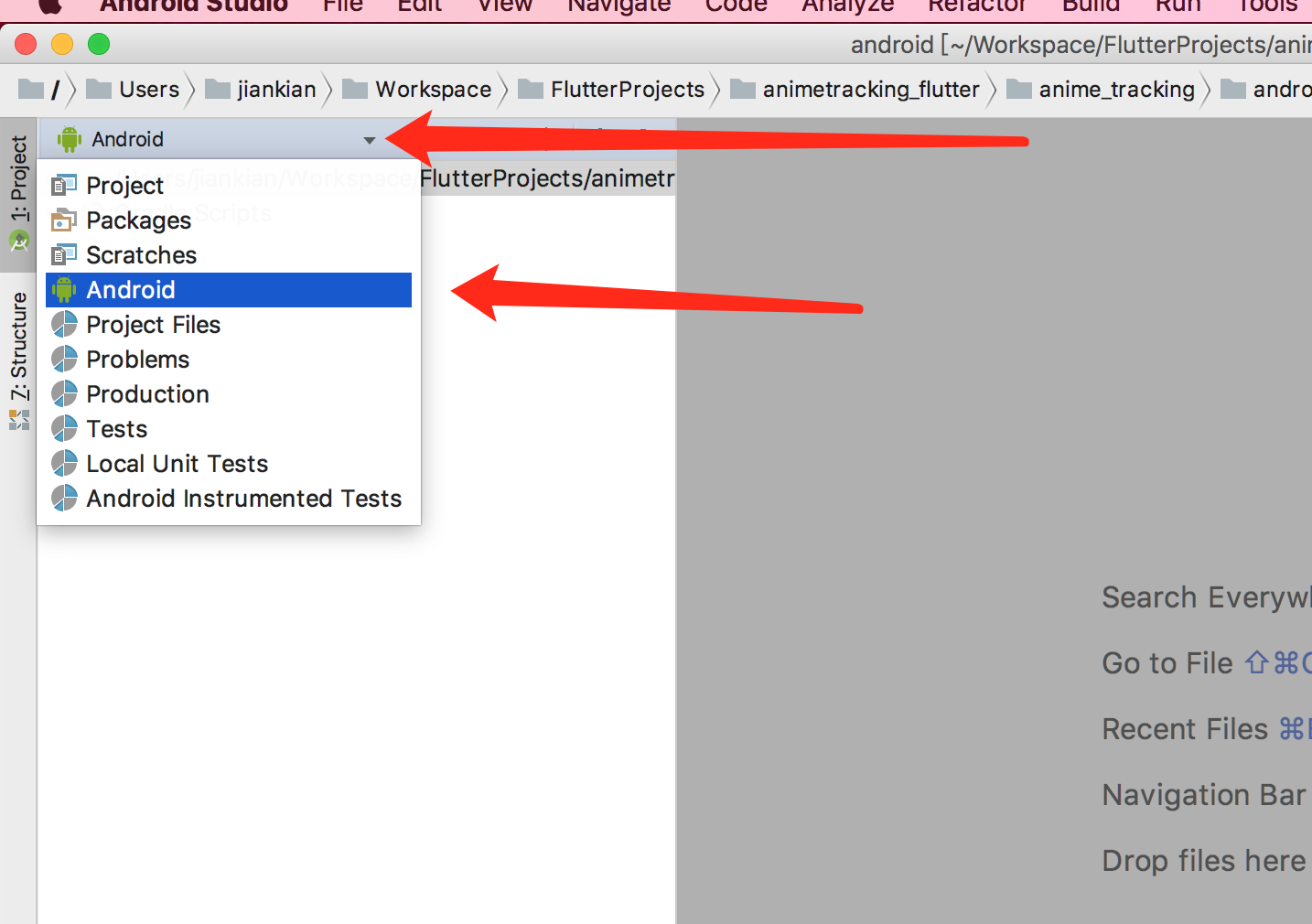Open the Code menu
The image size is (1312, 924).
737,5
